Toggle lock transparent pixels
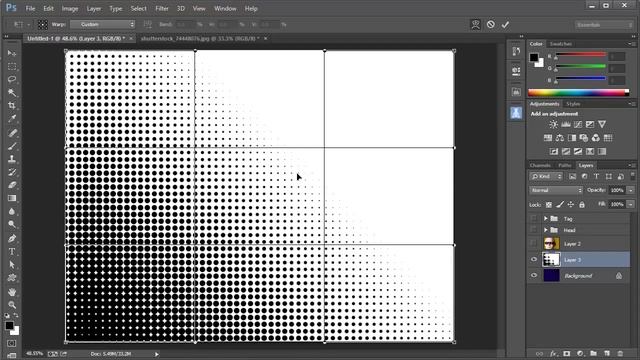The width and height of the screenshot is (640, 360). [x=549, y=204]
